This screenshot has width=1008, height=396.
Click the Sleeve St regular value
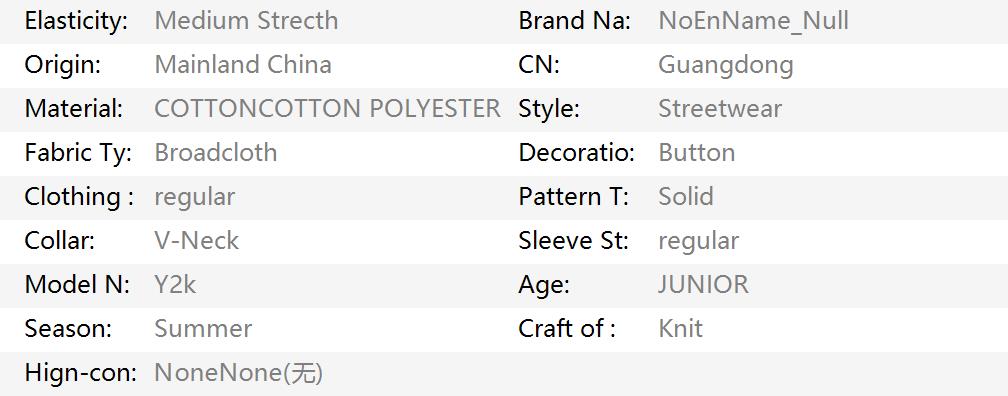pos(699,242)
